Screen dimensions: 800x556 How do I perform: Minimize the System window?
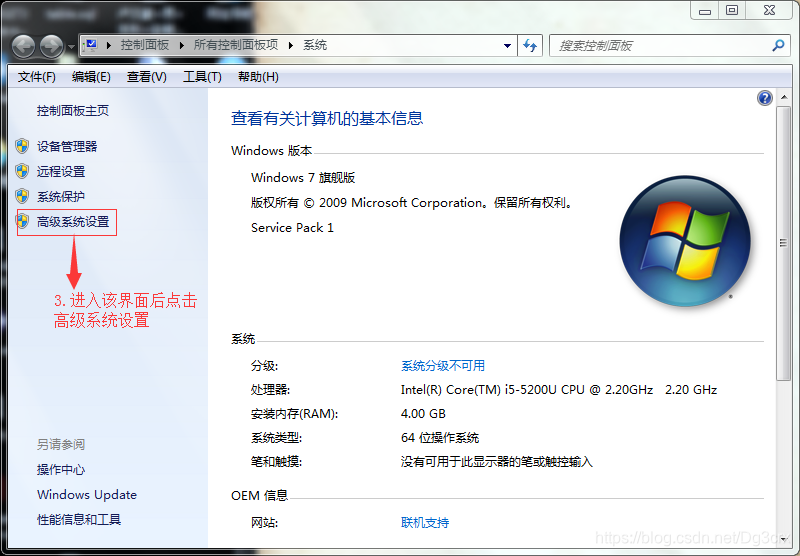pyautogui.click(x=705, y=10)
